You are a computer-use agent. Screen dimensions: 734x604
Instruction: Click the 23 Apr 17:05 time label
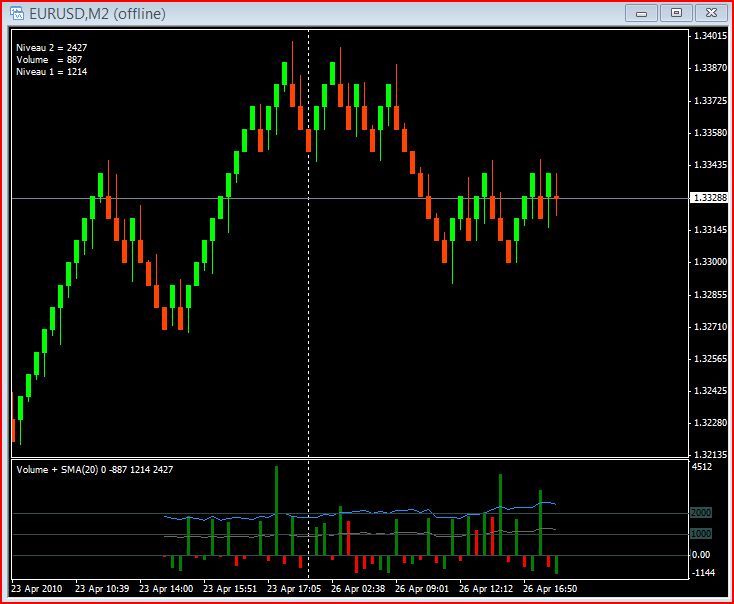point(294,589)
